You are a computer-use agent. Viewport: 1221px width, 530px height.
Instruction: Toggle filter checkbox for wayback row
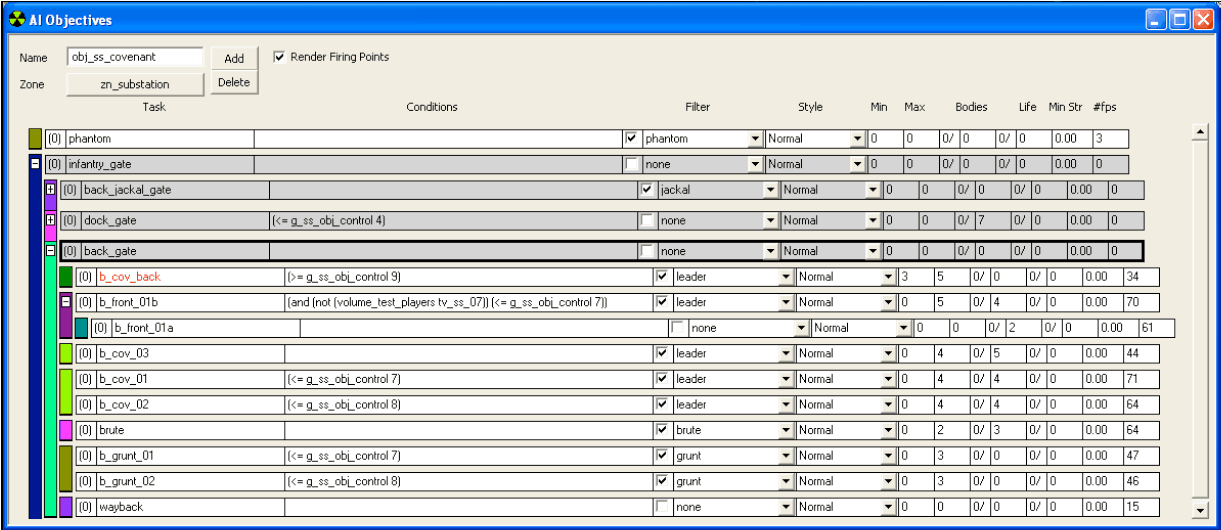[x=661, y=507]
